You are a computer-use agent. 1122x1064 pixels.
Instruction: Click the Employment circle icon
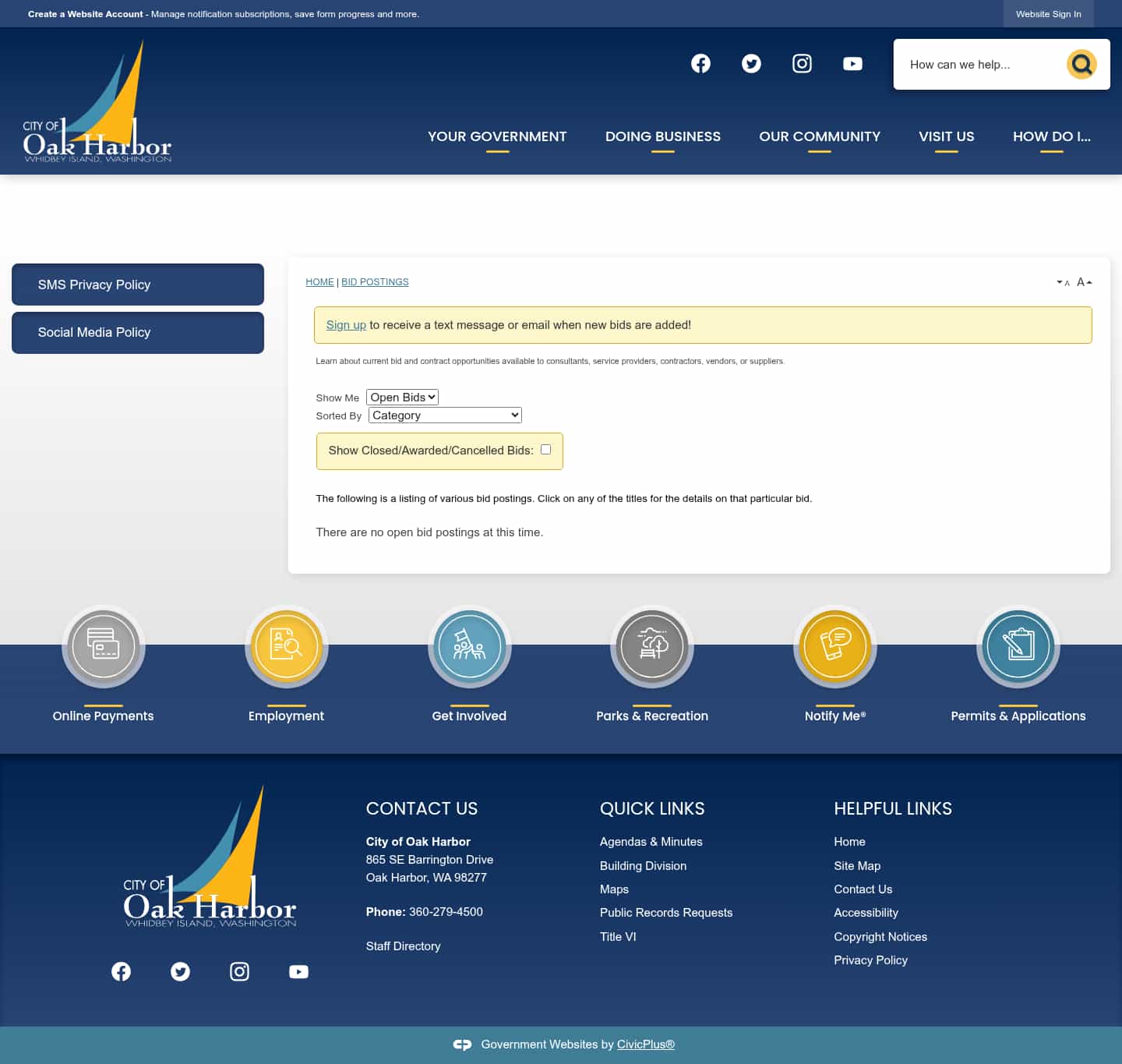(286, 646)
